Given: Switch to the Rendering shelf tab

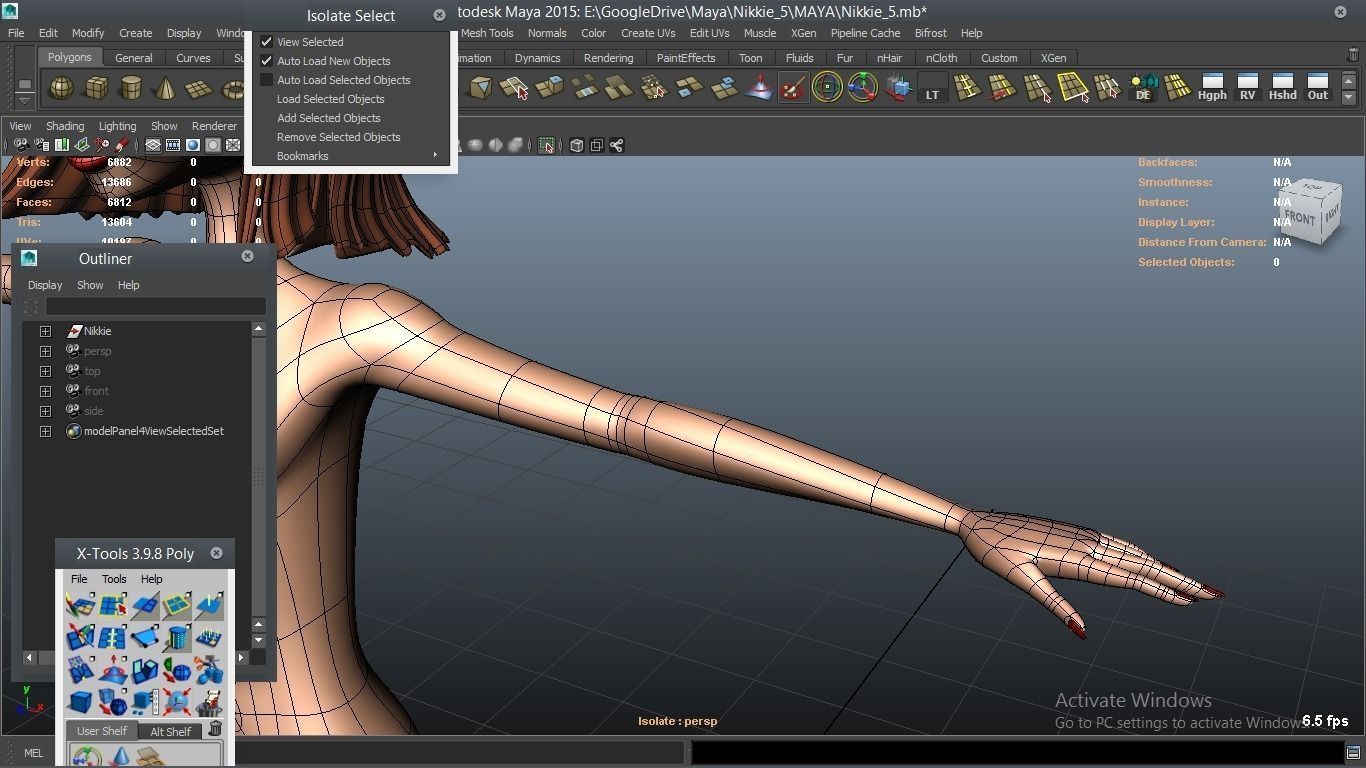Looking at the screenshot, I should (x=608, y=58).
